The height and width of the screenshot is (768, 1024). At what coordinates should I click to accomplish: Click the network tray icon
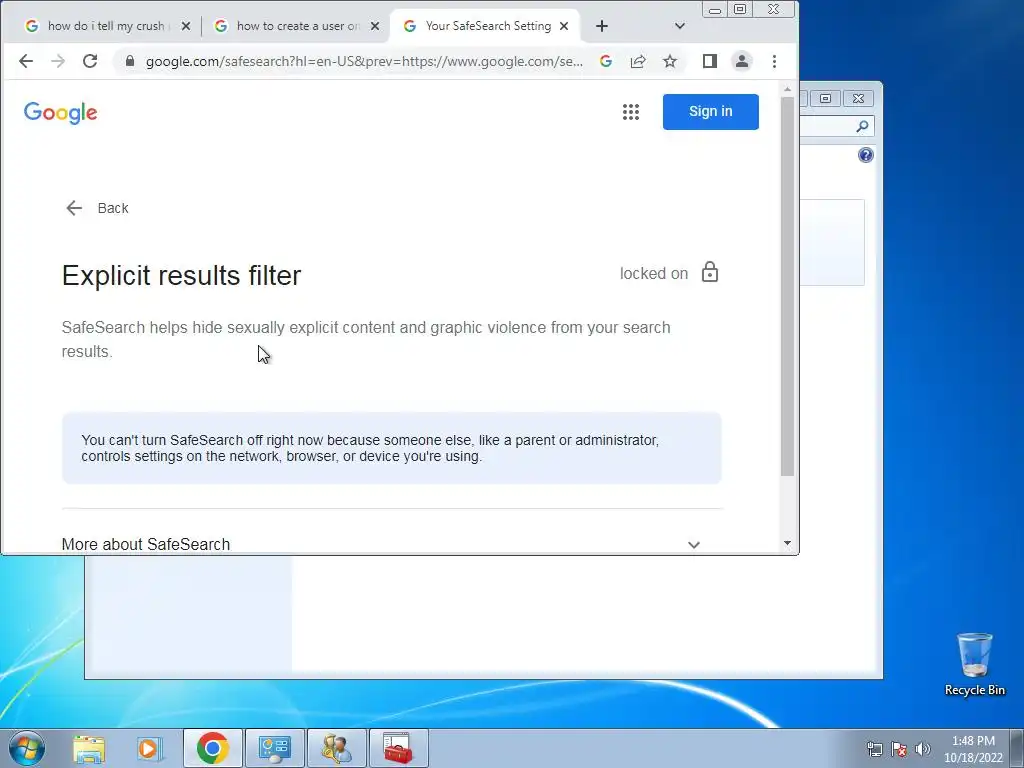click(874, 749)
